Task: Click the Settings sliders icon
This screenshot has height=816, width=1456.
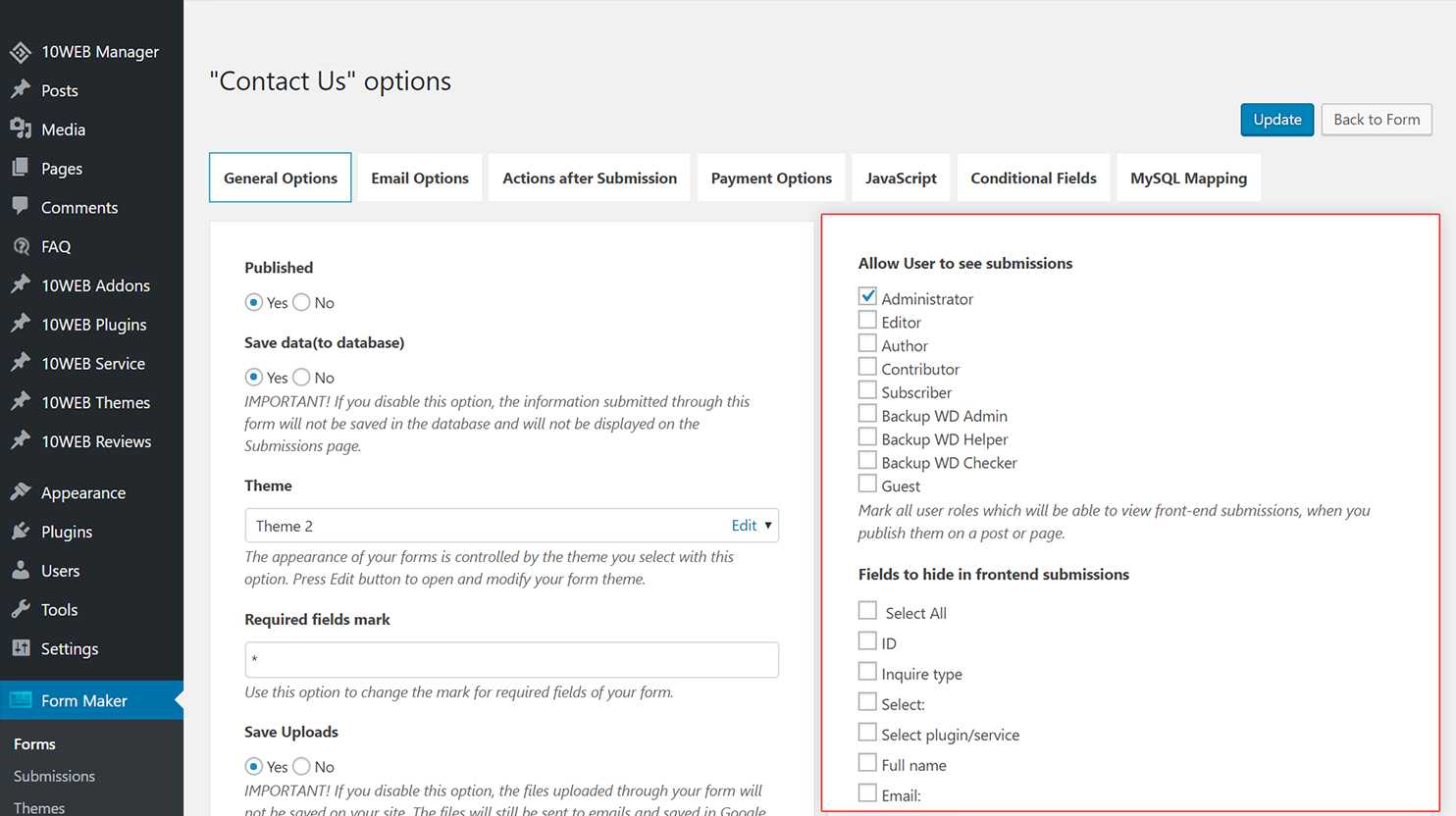Action: click(21, 648)
